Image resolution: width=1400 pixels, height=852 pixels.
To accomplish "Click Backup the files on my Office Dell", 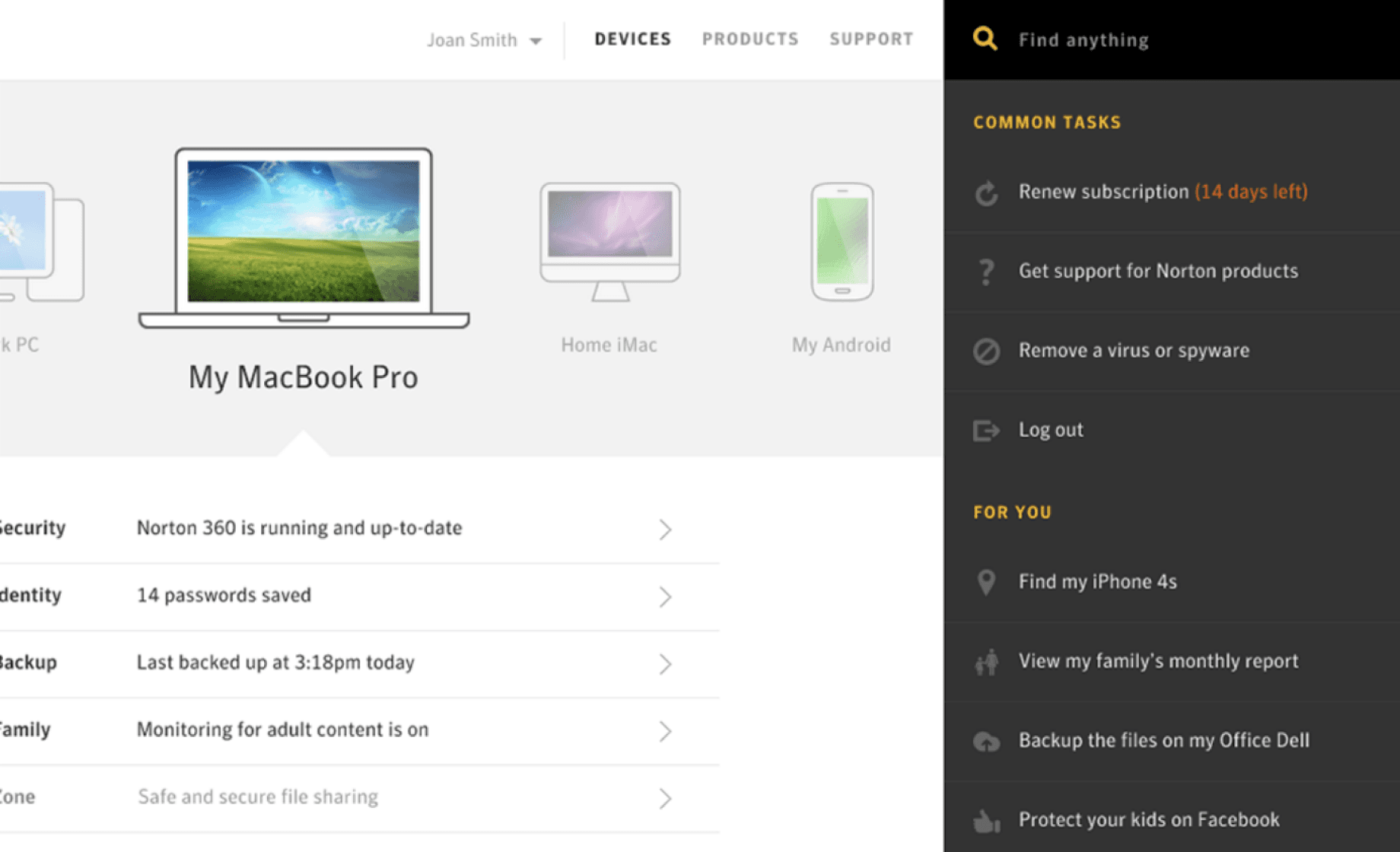I will (x=1164, y=740).
